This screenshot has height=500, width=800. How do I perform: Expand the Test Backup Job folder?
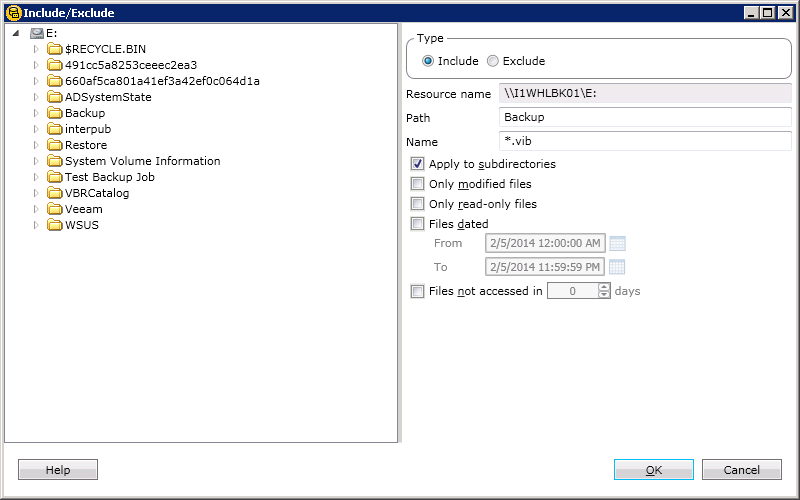36,177
